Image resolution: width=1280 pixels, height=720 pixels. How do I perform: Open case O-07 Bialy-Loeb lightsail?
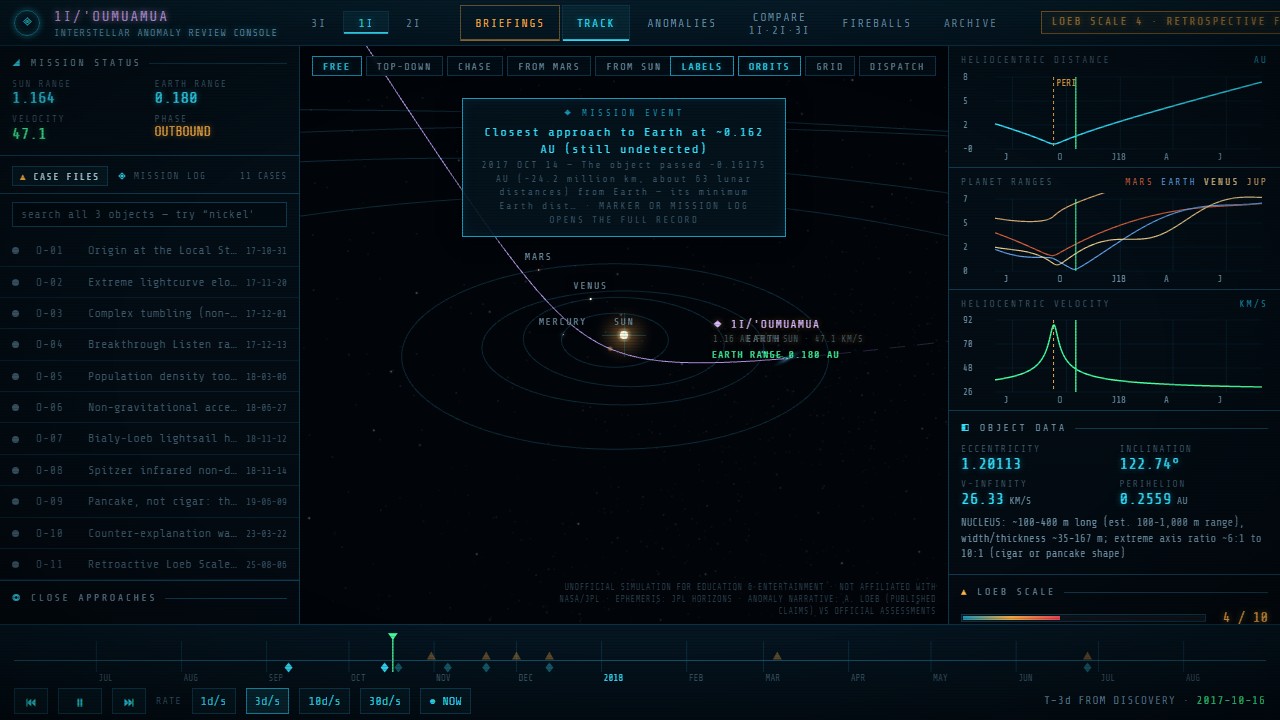pyautogui.click(x=149, y=439)
